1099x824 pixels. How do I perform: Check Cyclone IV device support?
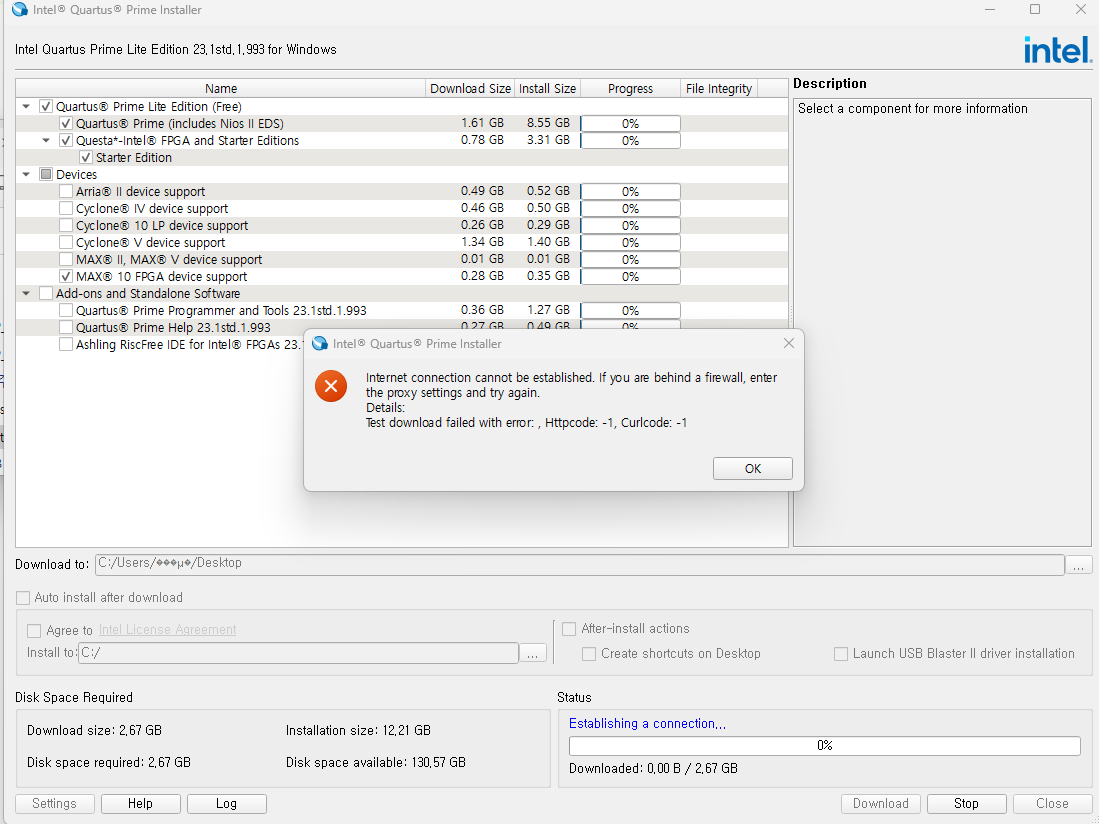(x=66, y=208)
